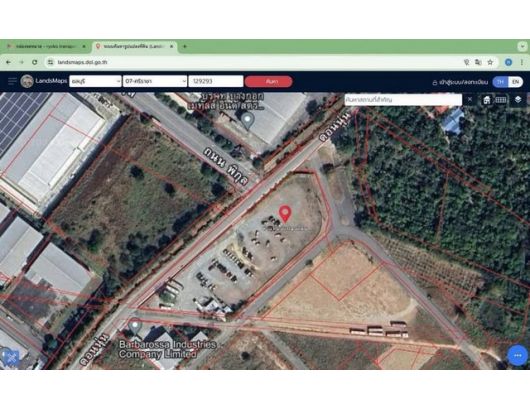Expand the province dropdown
Image resolution: width=530 pixels, height=410 pixels.
[x=95, y=81]
